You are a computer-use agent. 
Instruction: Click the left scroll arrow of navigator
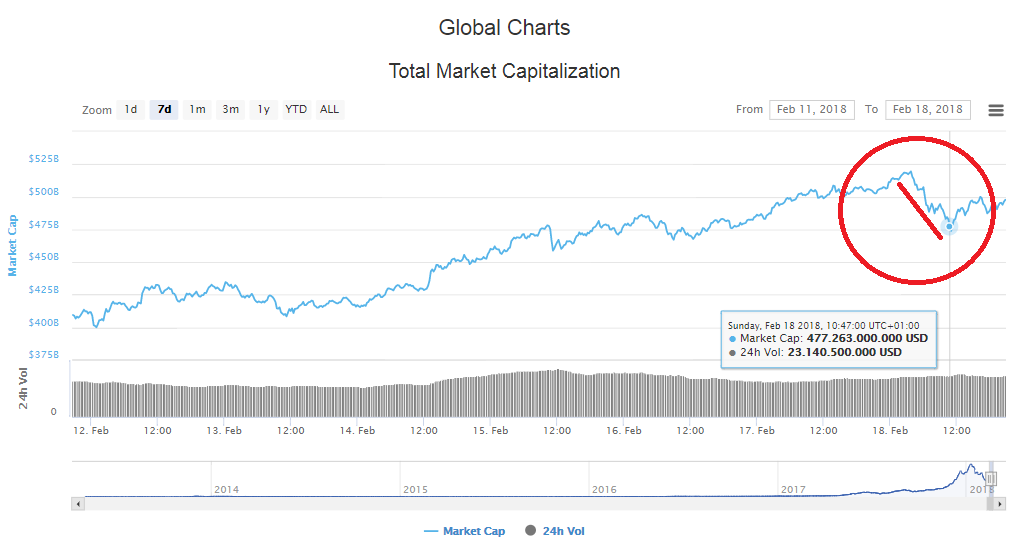[x=76, y=504]
